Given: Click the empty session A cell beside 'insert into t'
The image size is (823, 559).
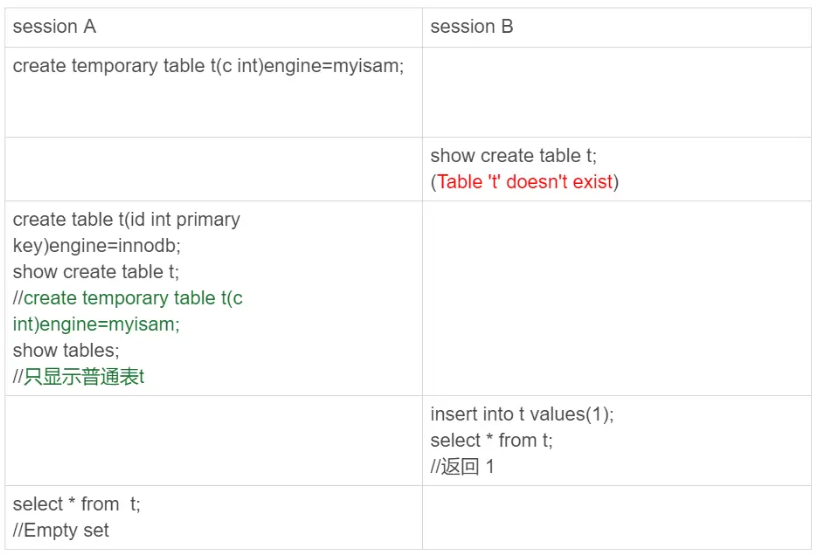Looking at the screenshot, I should coord(214,441).
